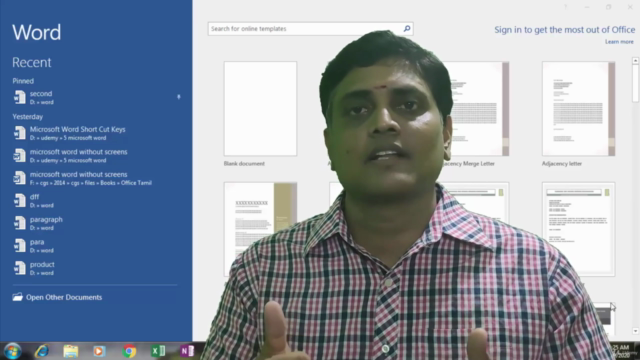This screenshot has height=360, width=640.
Task: Open 'microsoft word without screens' in Office Tamil folder
Action: point(95,178)
